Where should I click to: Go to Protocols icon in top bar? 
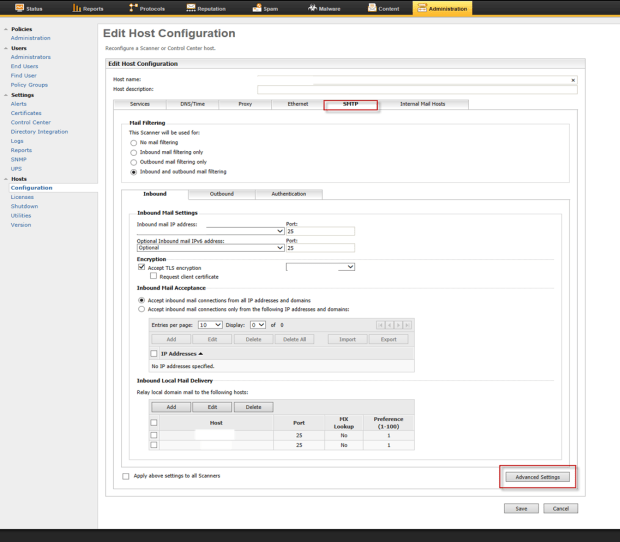point(133,8)
